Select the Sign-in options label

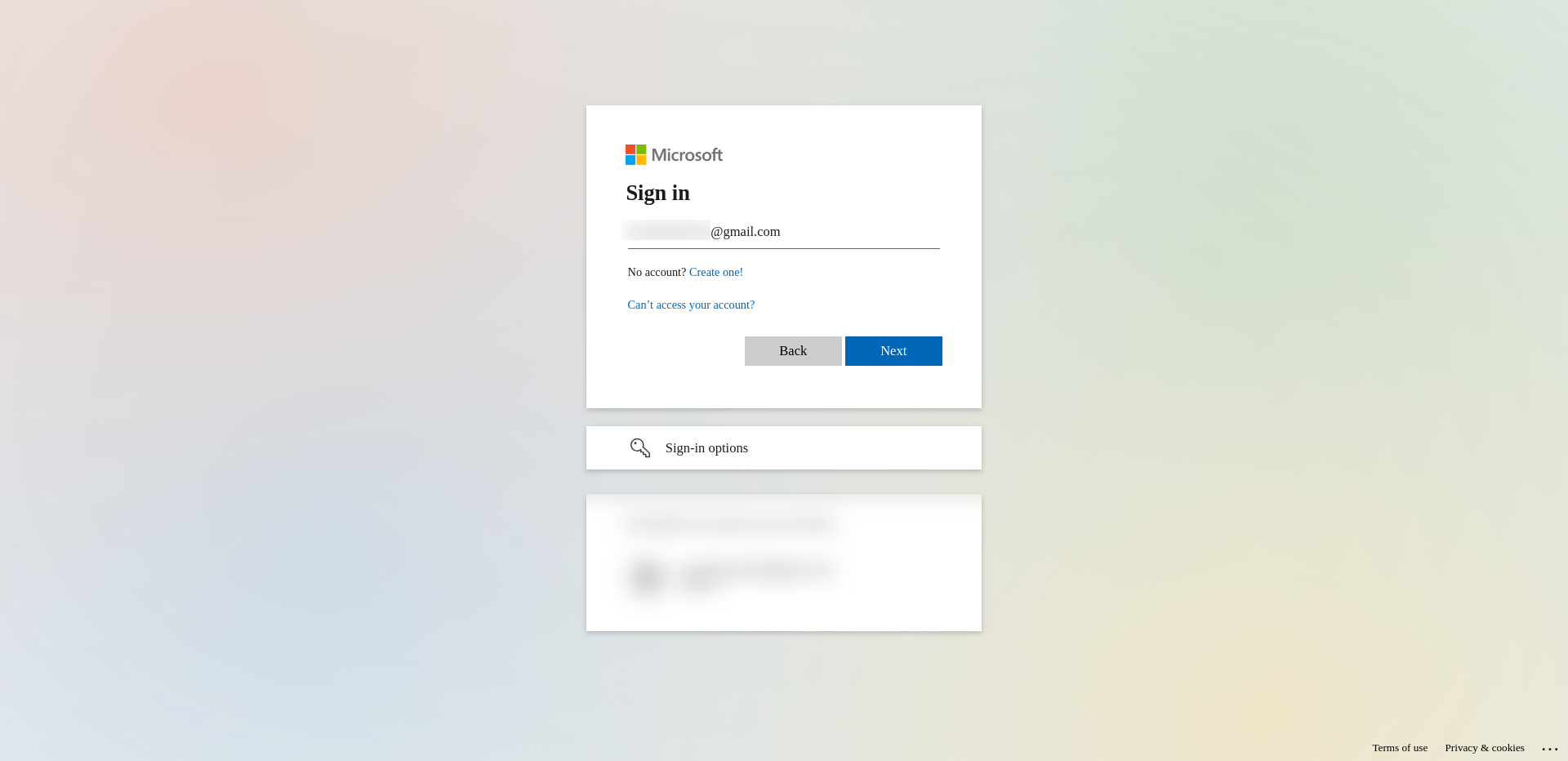point(706,447)
